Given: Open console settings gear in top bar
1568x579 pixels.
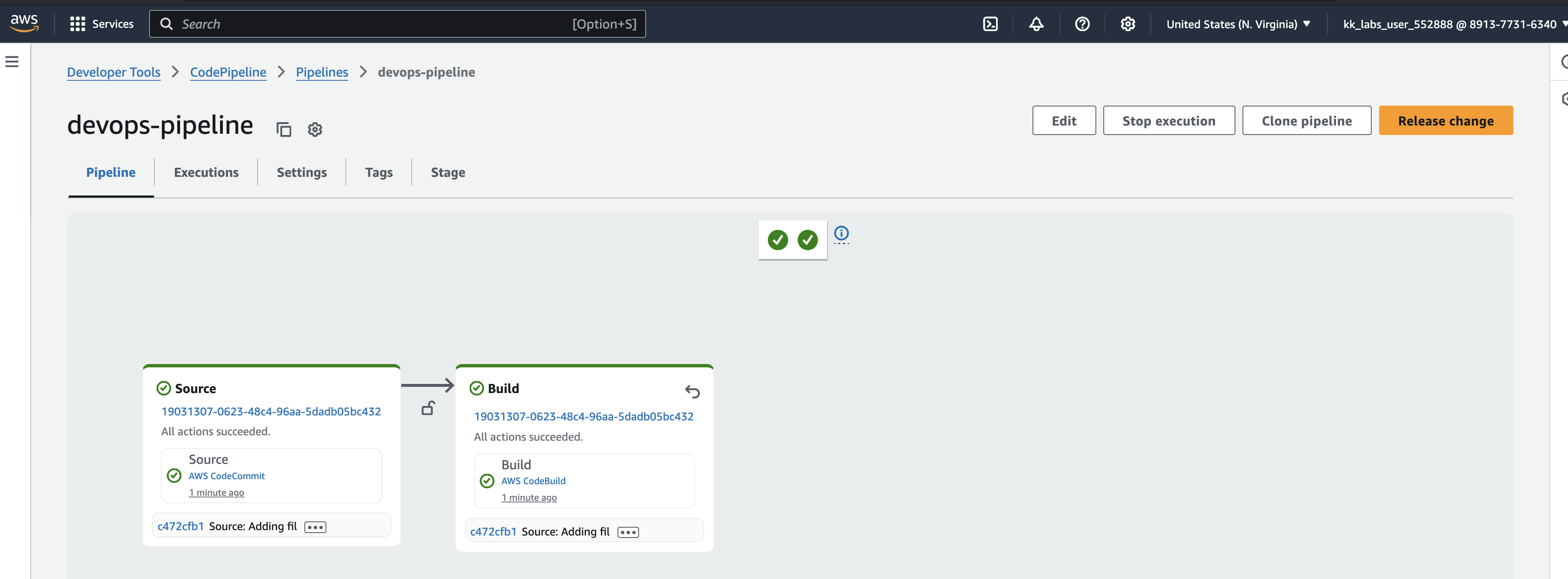Looking at the screenshot, I should 1127,24.
